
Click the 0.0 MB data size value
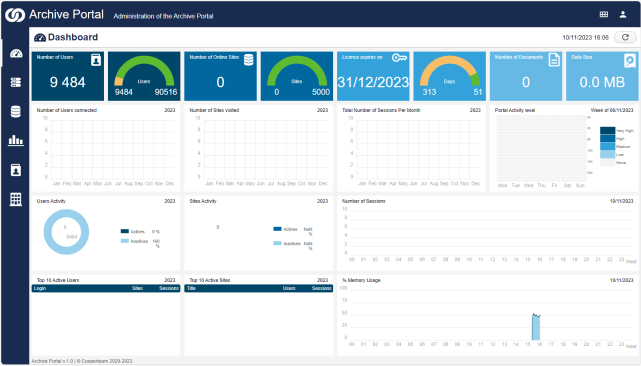coord(602,83)
